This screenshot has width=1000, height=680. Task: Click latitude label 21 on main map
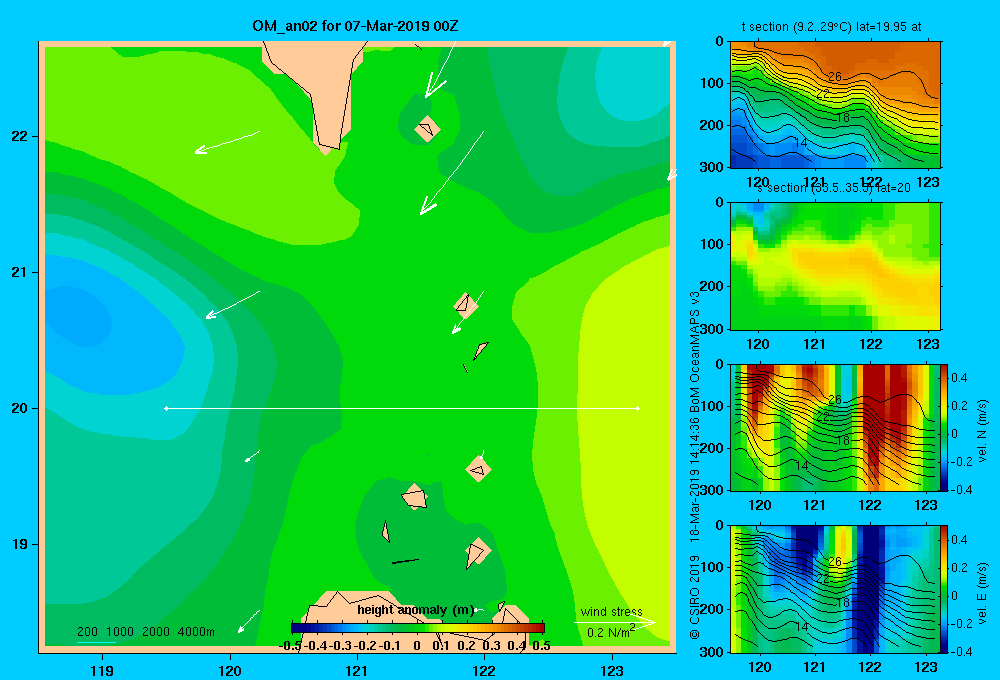(20, 272)
